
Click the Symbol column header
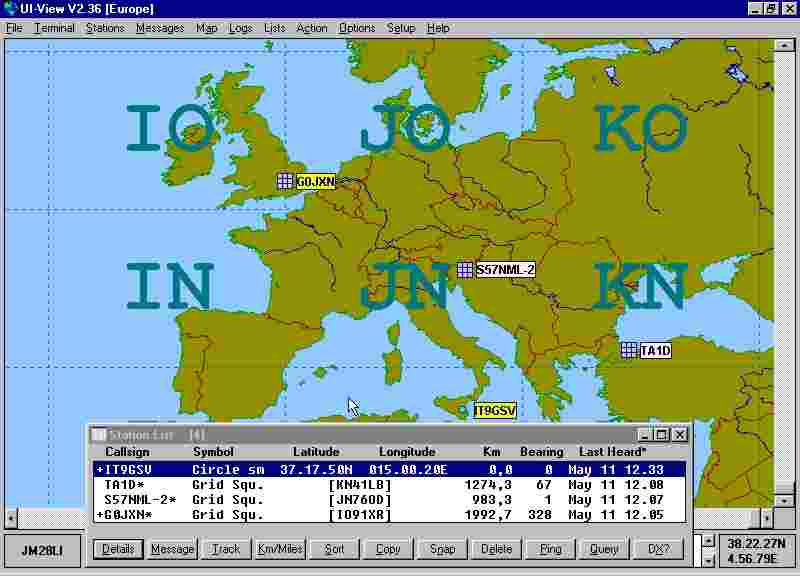(213, 452)
